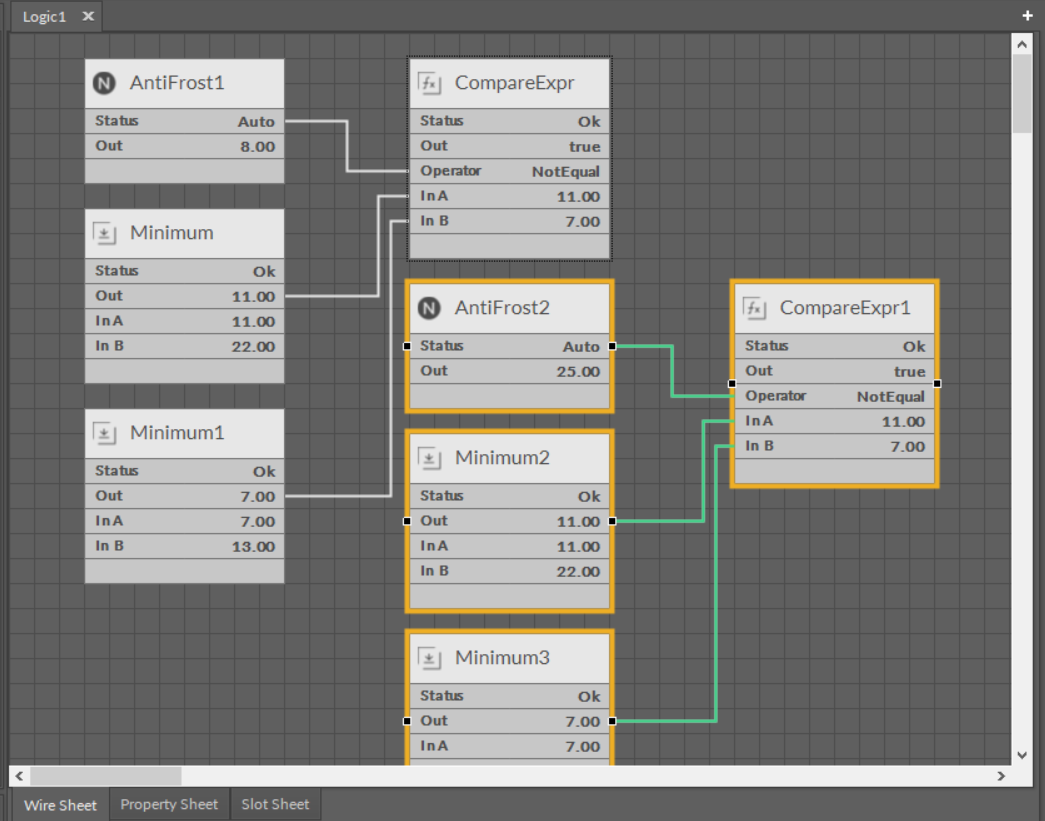Viewport: 1045px width, 821px height.
Task: Click Minimum1 Out value 7.00
Action: [x=257, y=496]
